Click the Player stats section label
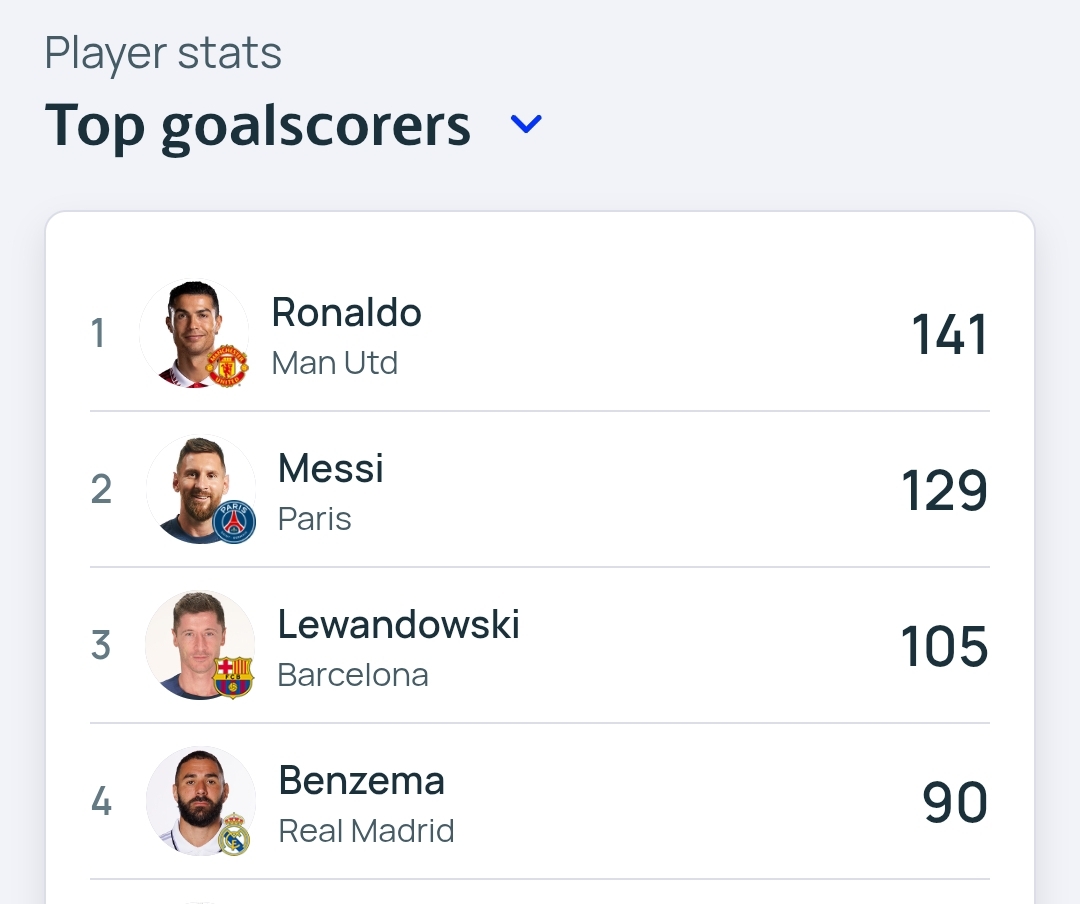 click(163, 53)
